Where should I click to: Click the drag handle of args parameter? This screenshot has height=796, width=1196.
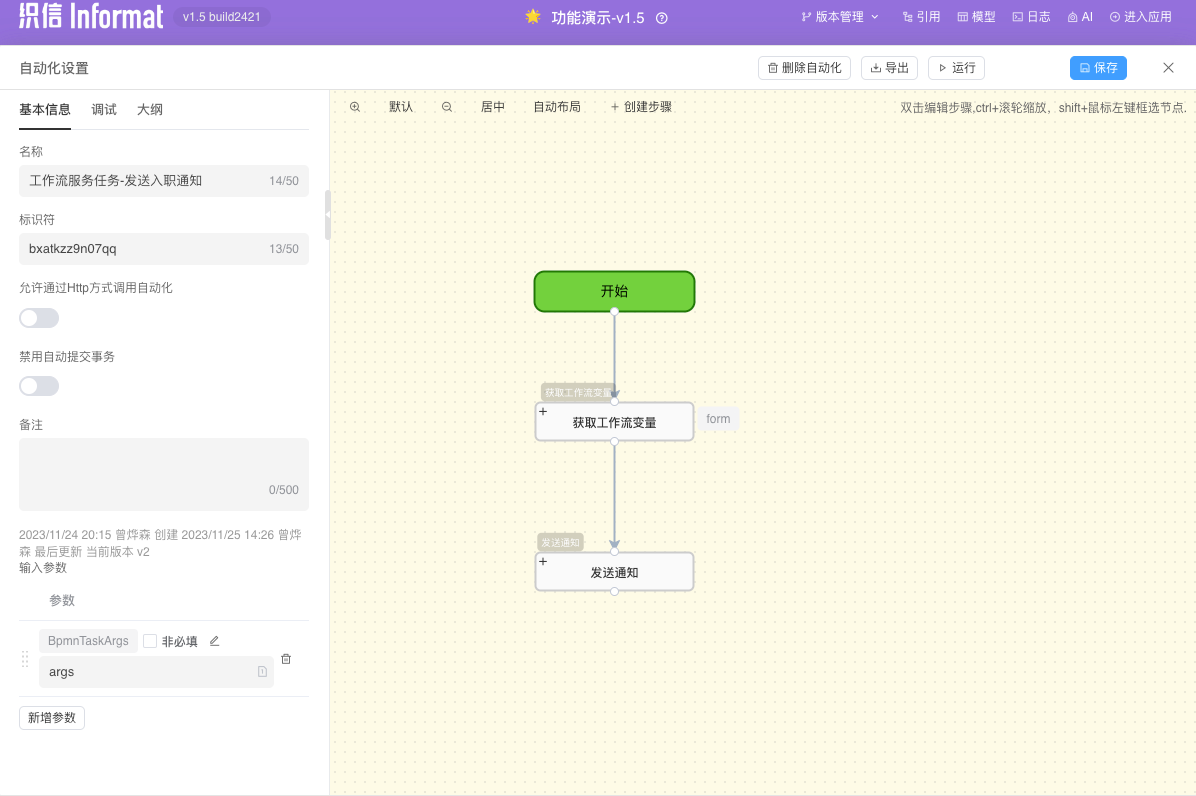(x=26, y=659)
